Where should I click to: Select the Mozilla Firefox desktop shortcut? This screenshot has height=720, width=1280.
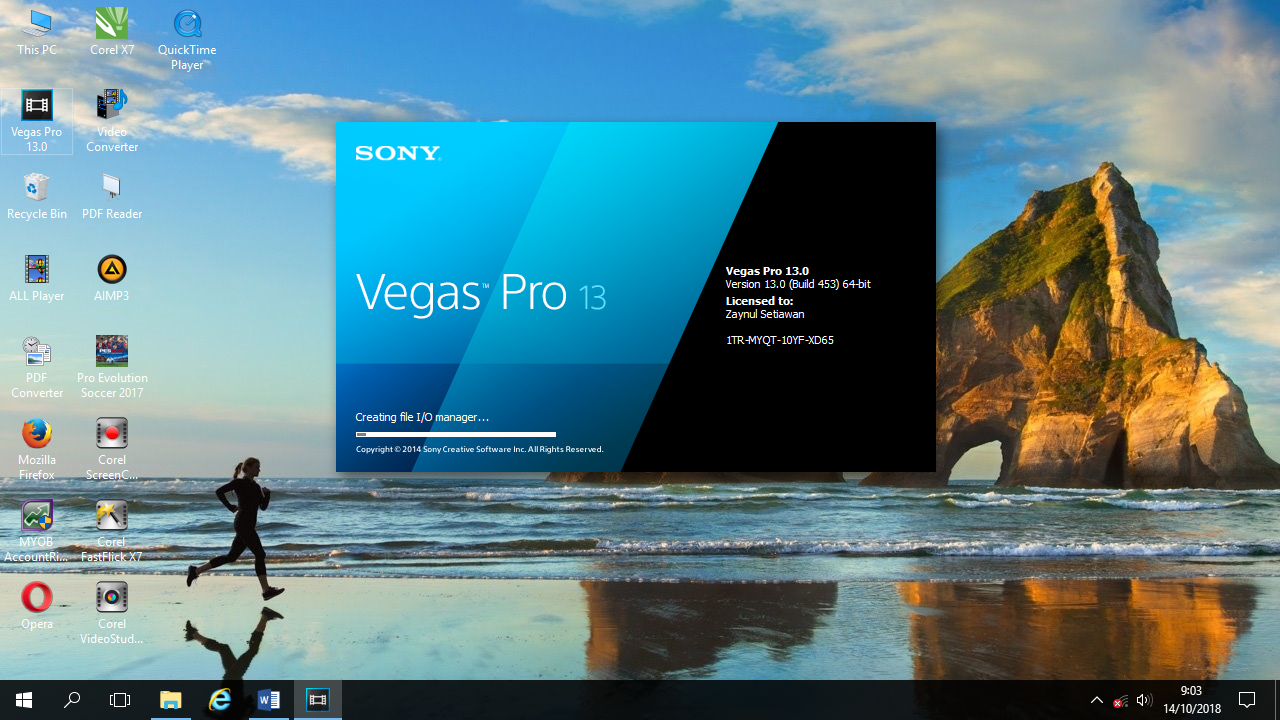coord(37,449)
